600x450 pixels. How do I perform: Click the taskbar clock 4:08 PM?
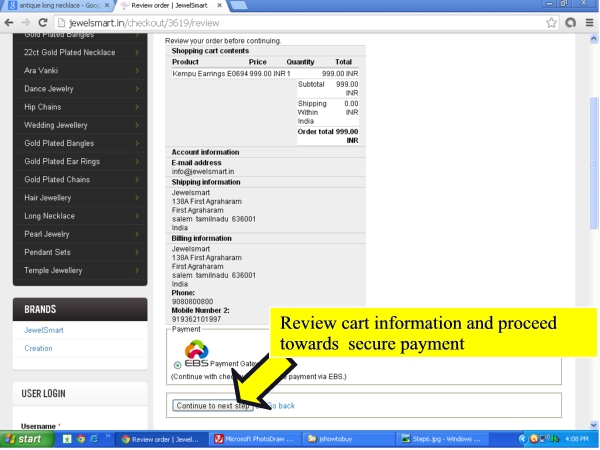coord(577,439)
